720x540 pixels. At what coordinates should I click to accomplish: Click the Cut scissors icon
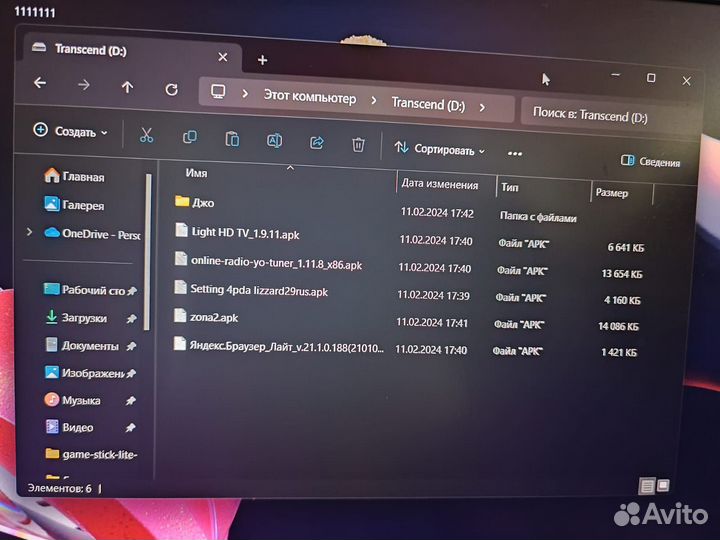[x=146, y=136]
